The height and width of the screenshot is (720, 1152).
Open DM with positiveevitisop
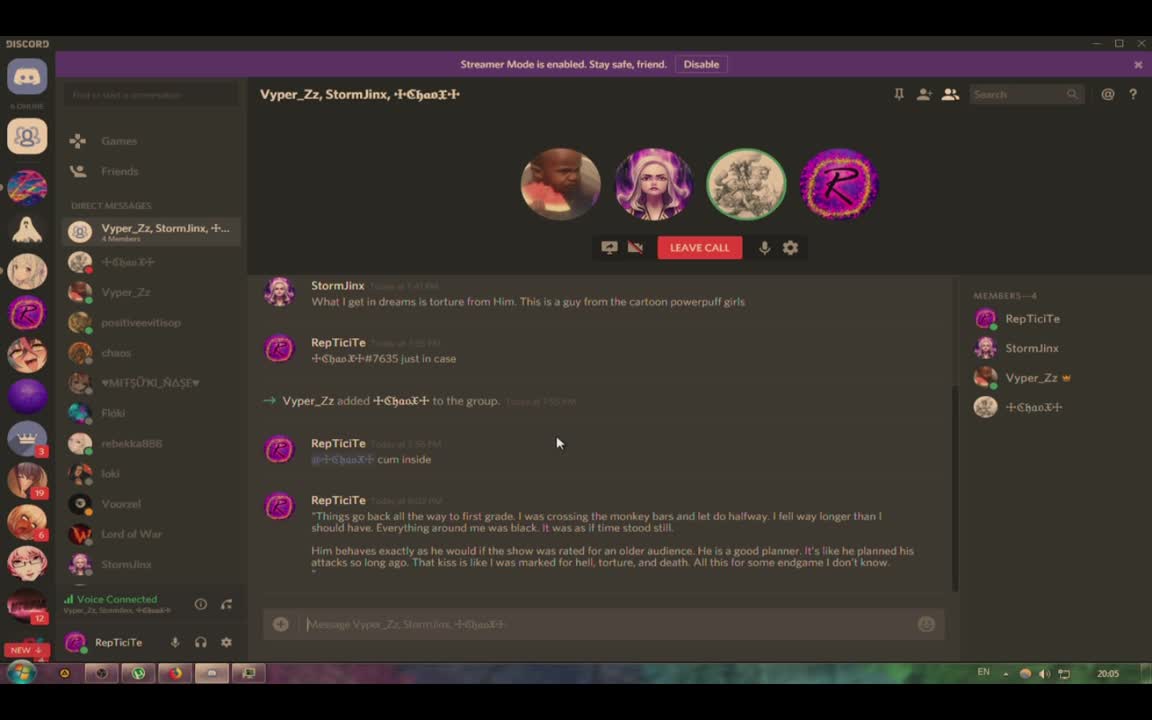coord(151,323)
